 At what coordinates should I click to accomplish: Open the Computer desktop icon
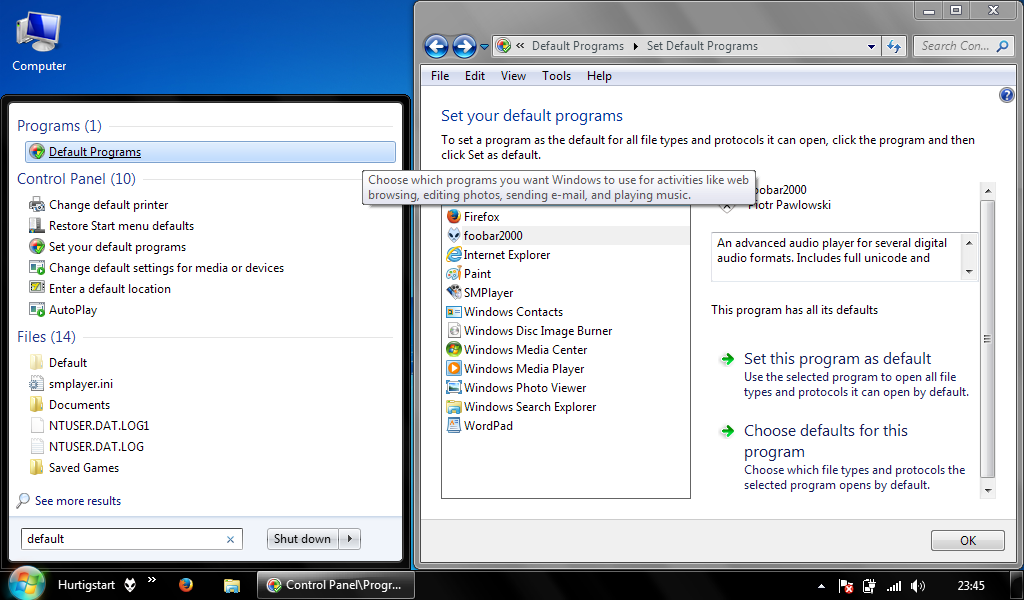(x=39, y=41)
